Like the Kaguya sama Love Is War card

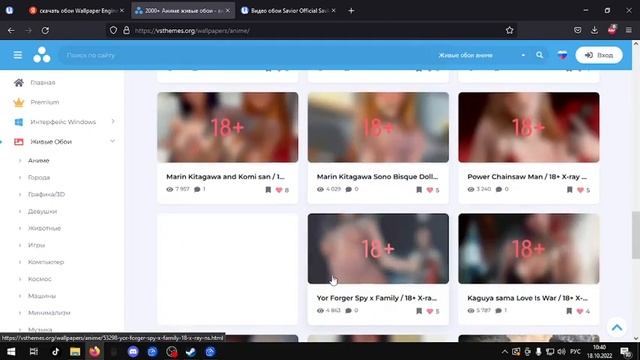point(580,311)
